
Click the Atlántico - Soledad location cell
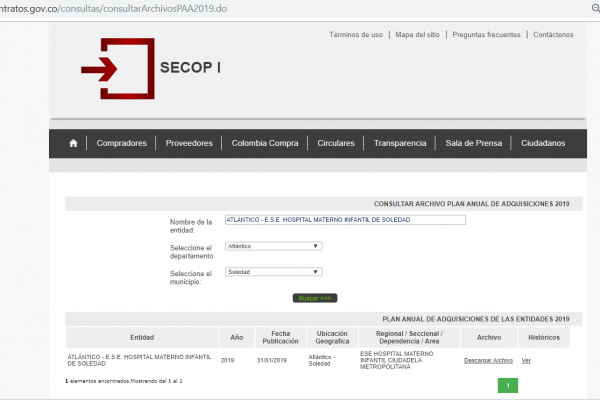[x=322, y=361]
